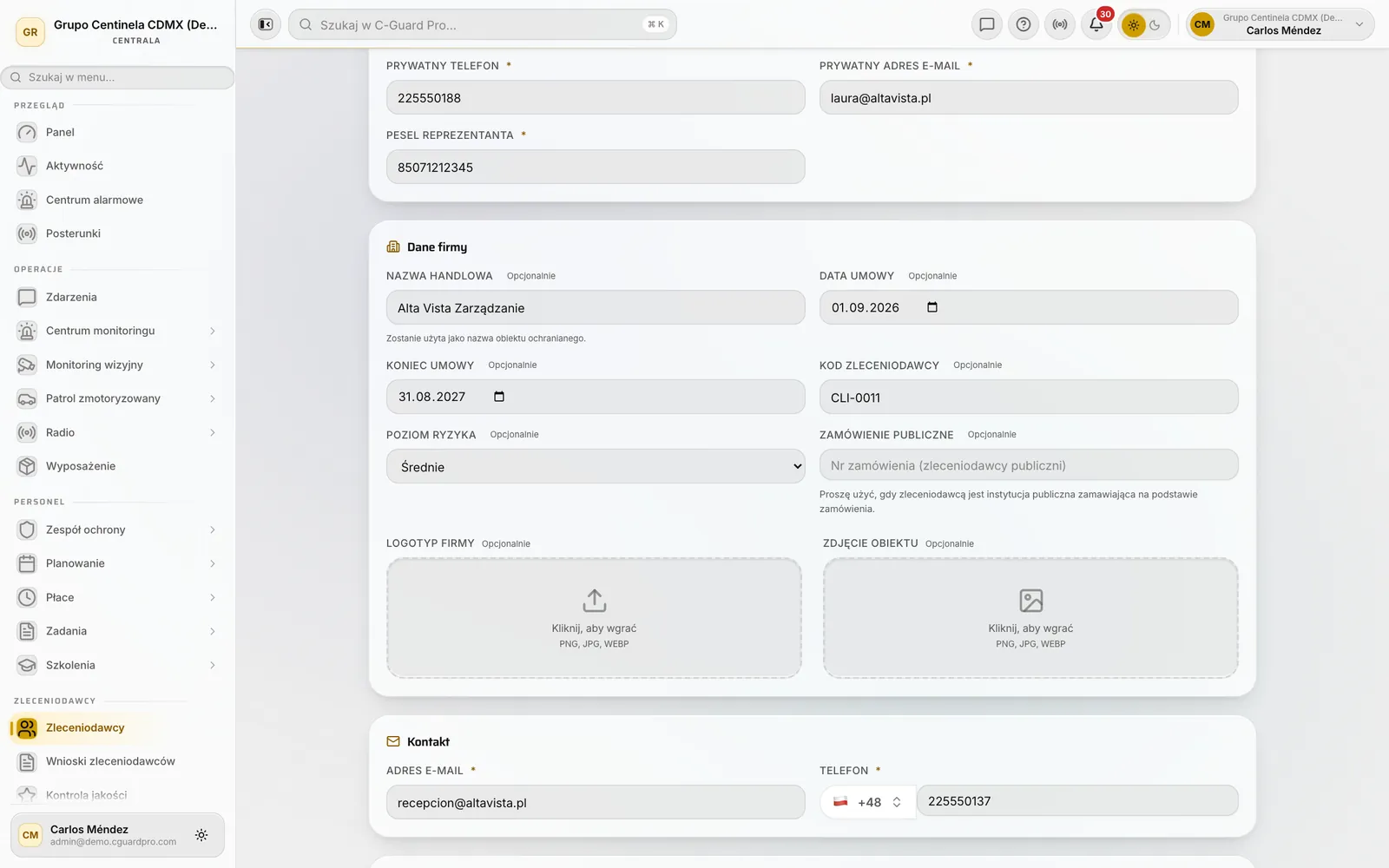Click the Wyposażenie box icon
Screen dimensions: 1389x868
coord(27,466)
